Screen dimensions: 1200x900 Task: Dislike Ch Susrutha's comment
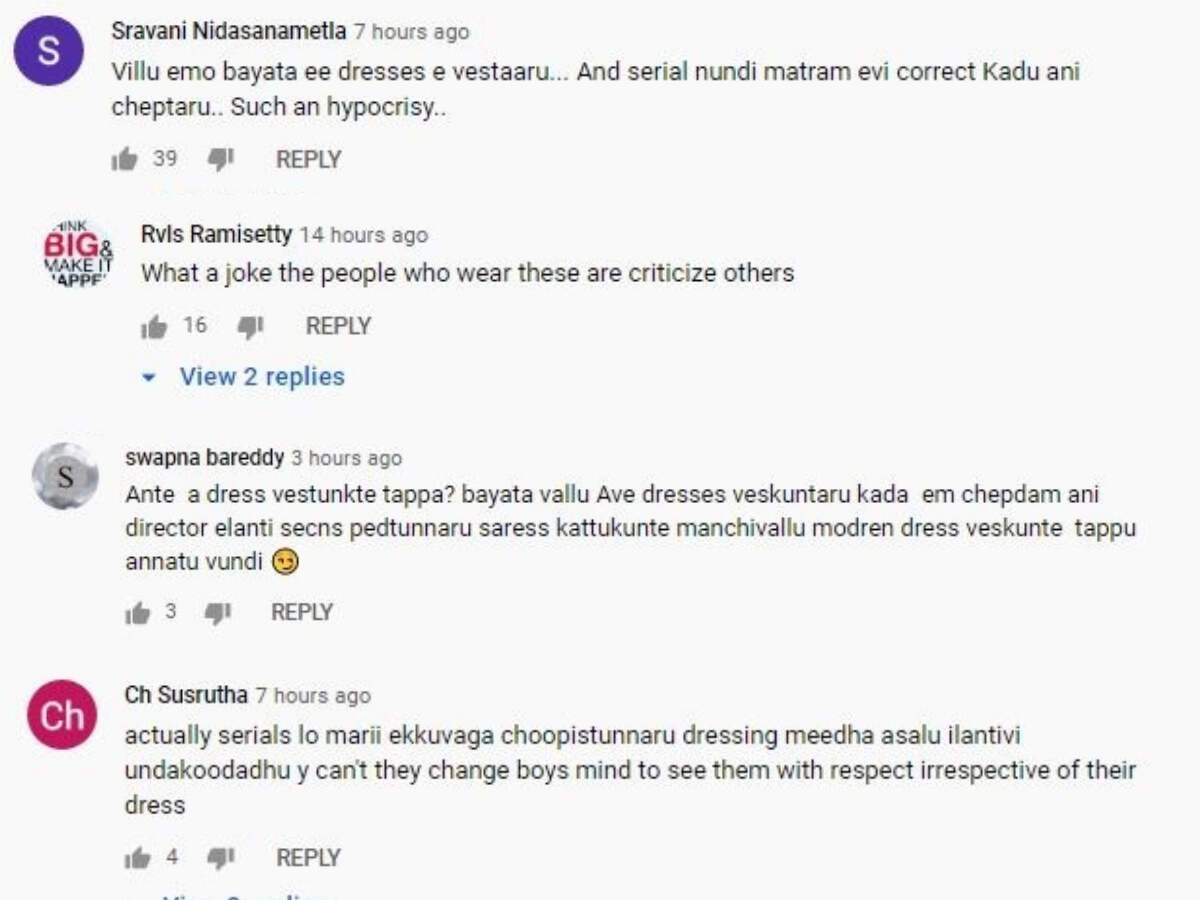[221, 858]
